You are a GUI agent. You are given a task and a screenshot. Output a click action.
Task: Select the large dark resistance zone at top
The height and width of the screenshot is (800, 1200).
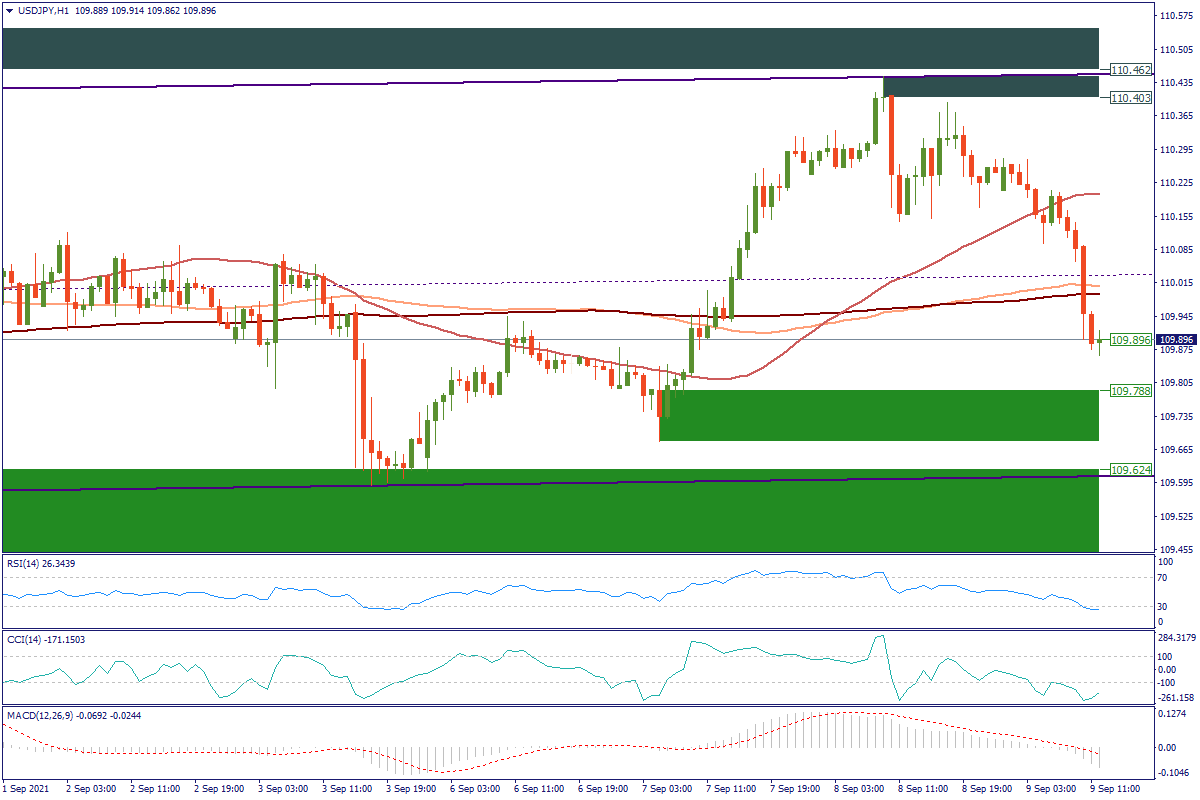pyautogui.click(x=550, y=48)
